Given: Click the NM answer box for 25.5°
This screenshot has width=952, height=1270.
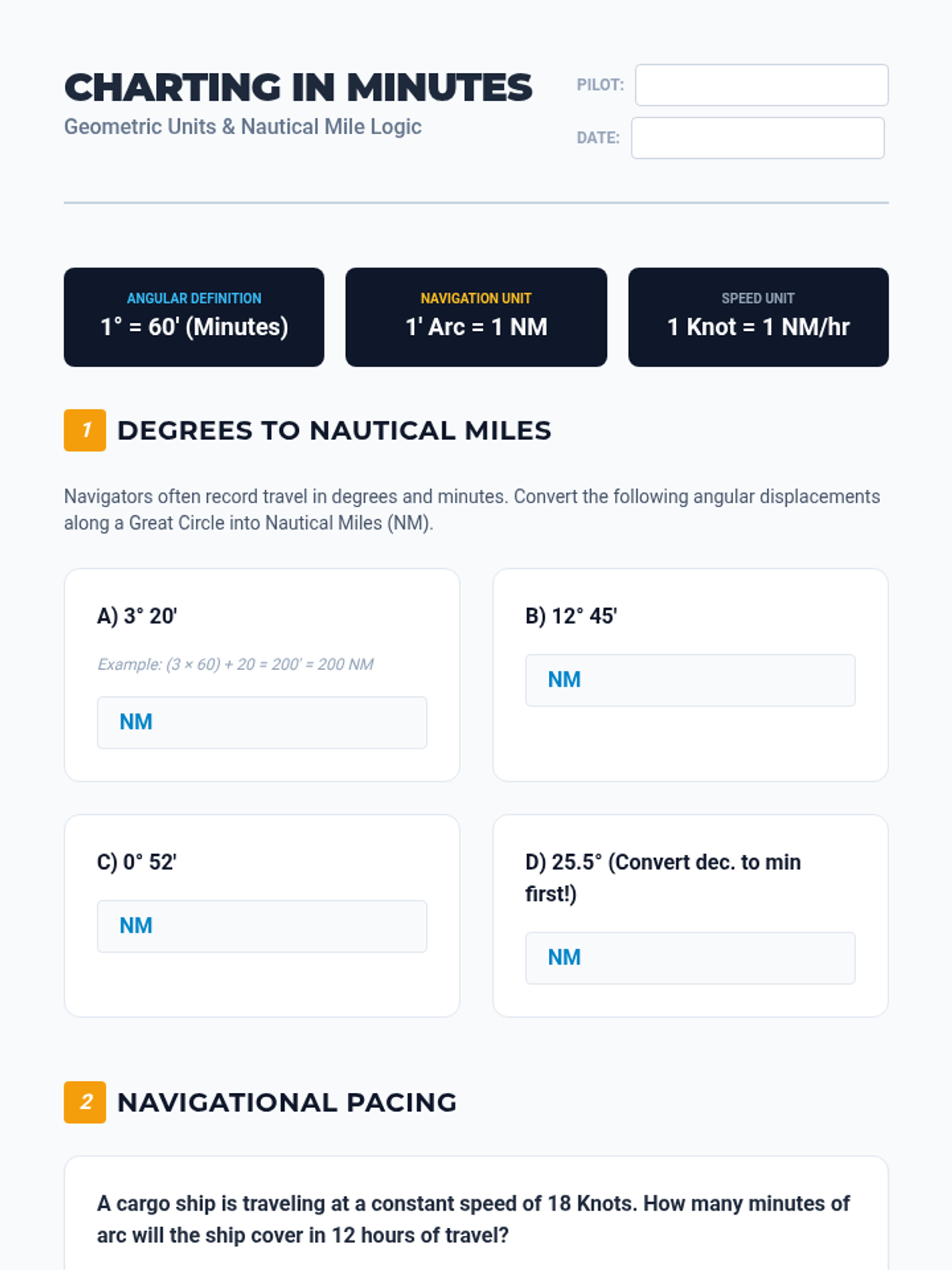Looking at the screenshot, I should pos(690,958).
